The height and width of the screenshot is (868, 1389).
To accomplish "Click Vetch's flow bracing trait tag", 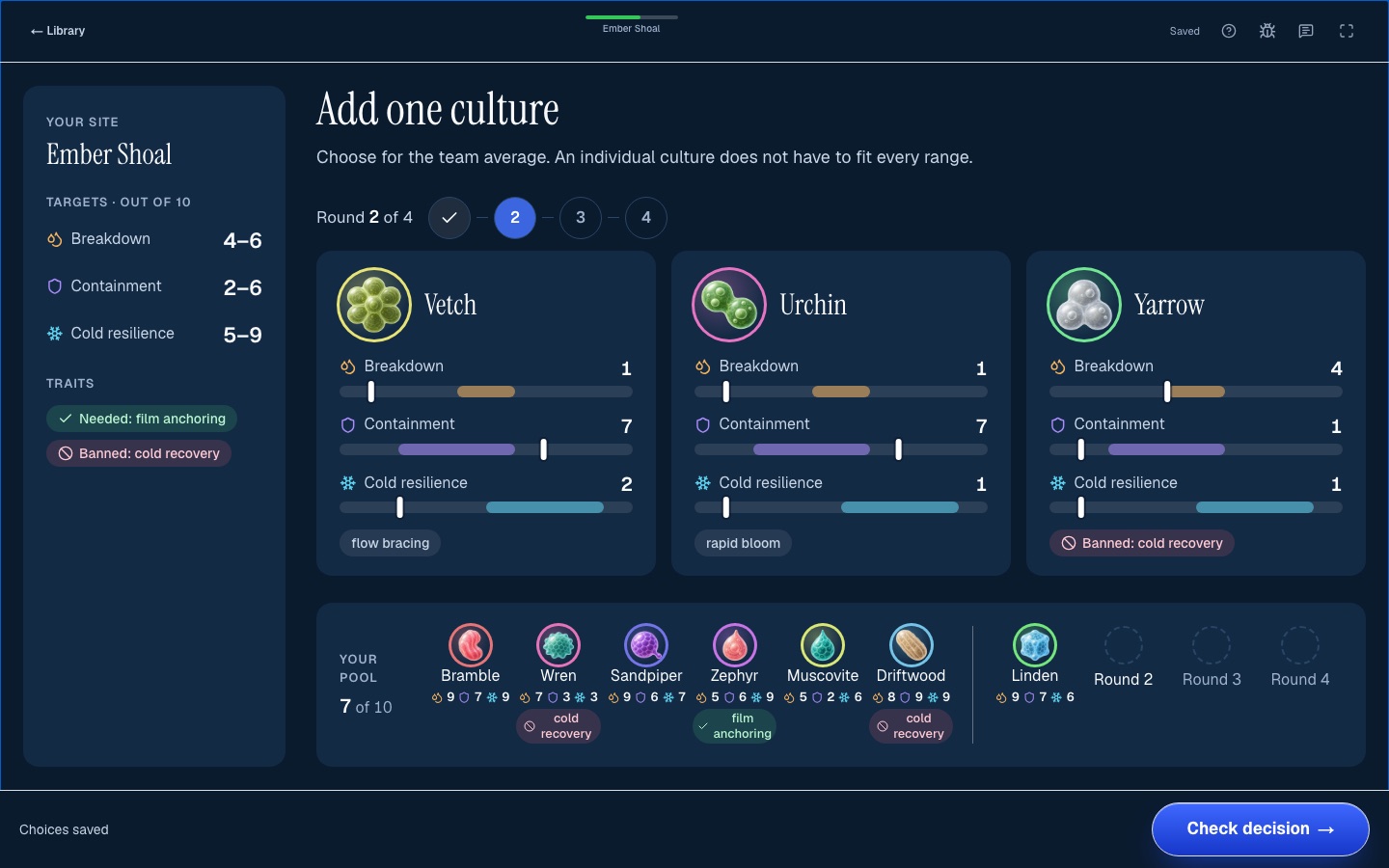I will pos(390,543).
